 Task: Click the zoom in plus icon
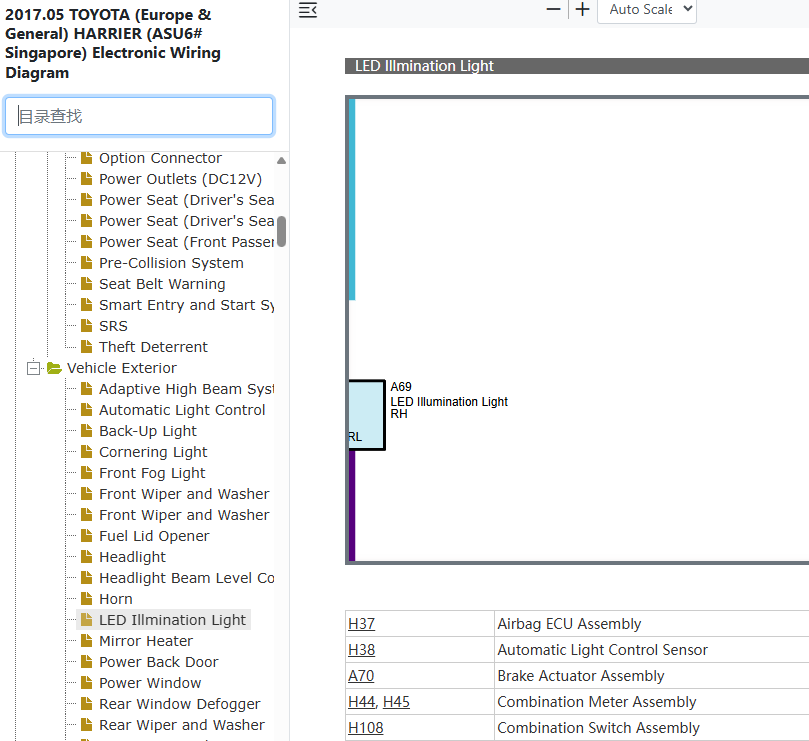[x=583, y=9]
